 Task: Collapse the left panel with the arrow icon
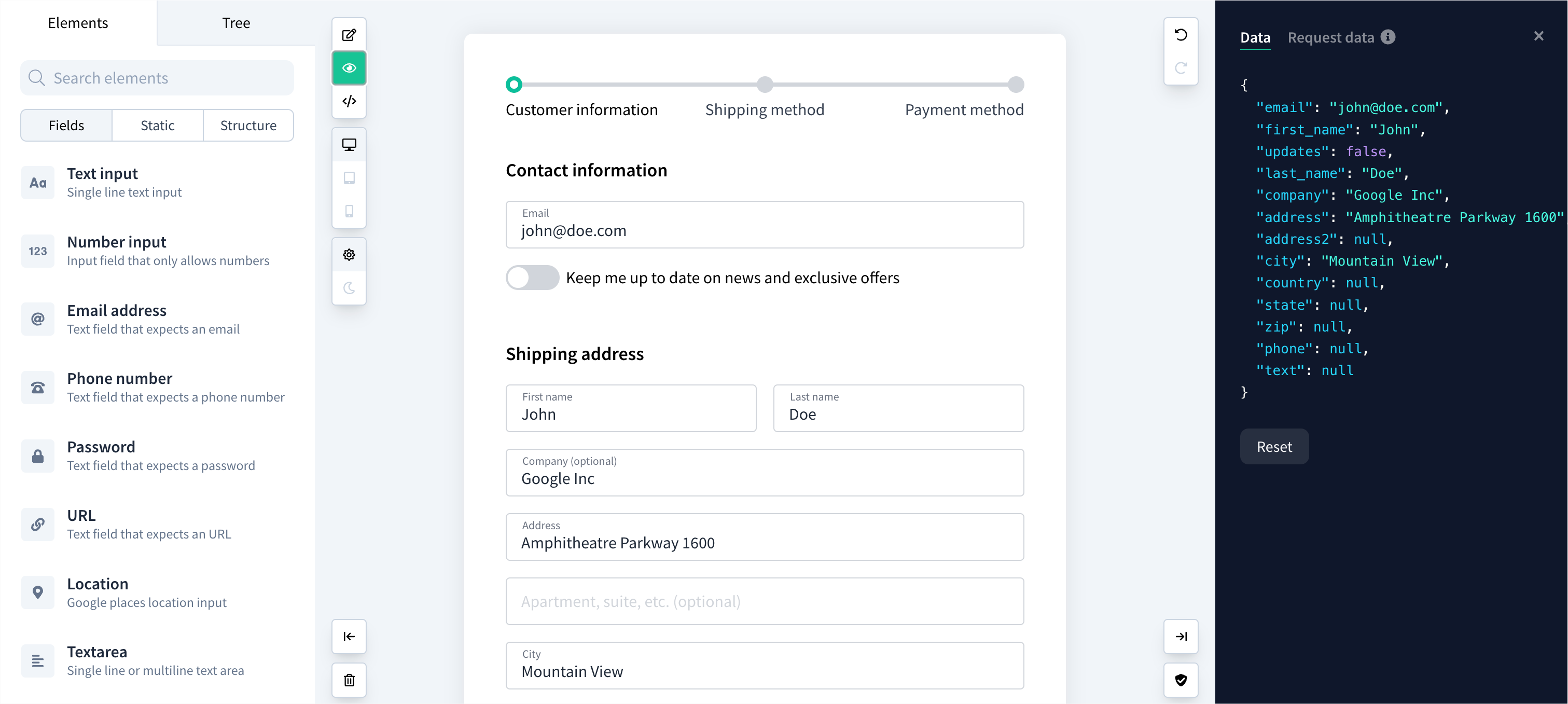349,637
